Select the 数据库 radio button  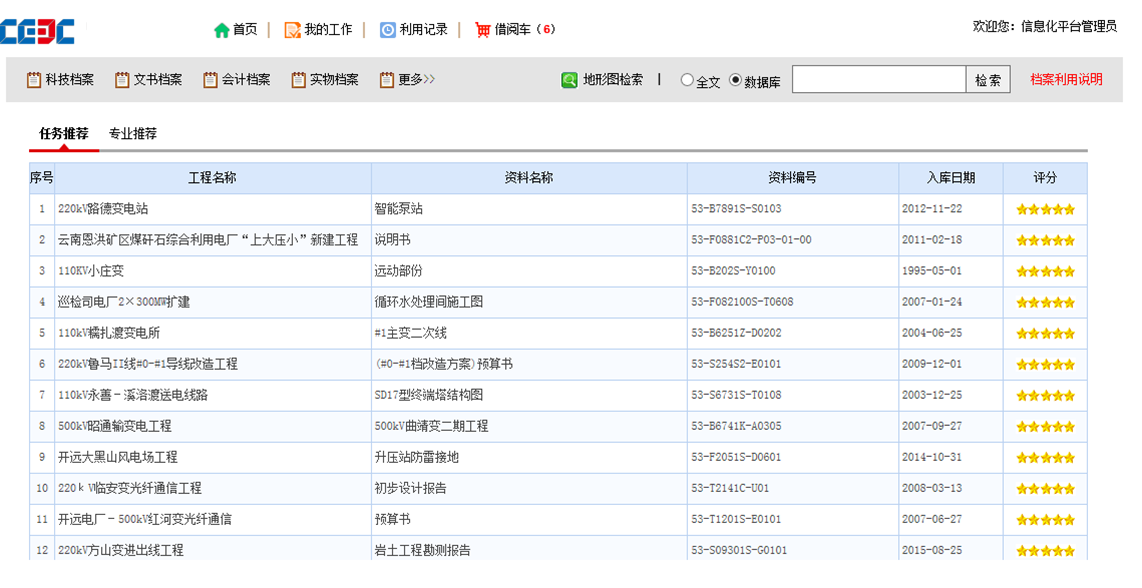736,80
